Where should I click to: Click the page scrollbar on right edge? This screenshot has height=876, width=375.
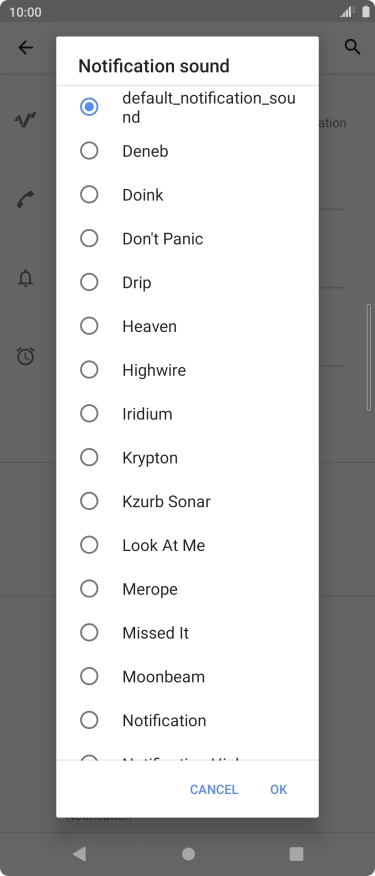point(369,358)
